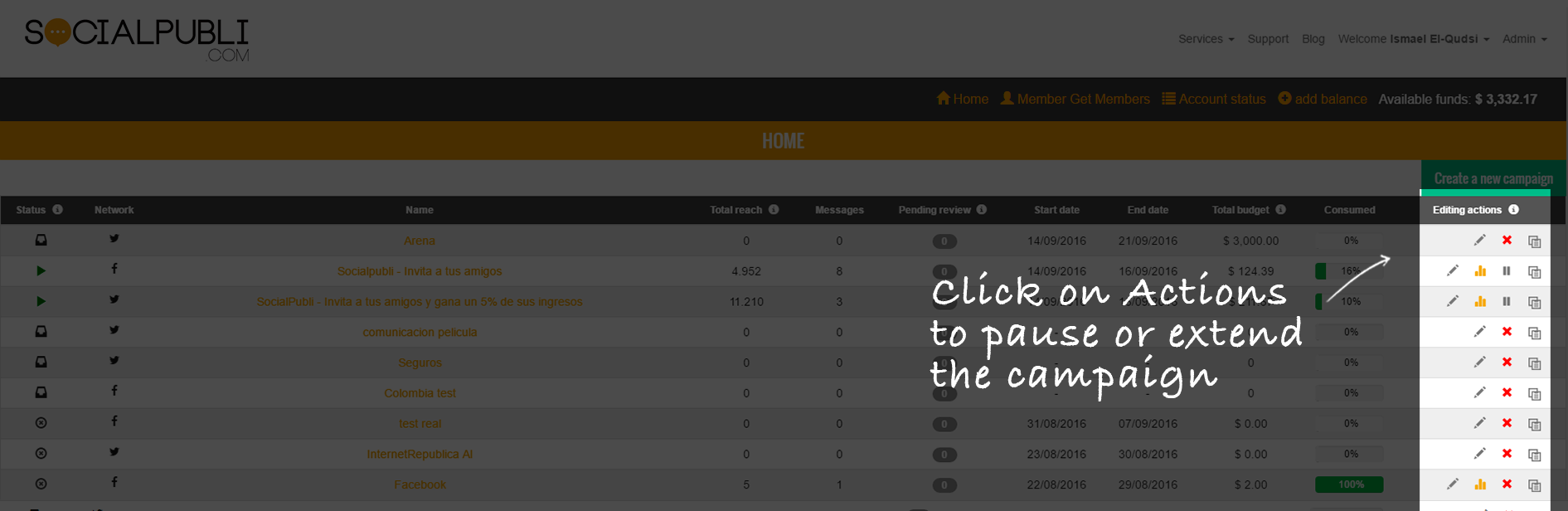The image size is (1568, 511).
Task: Open statistics for the 5% de sus ingresos campaign
Action: point(1480,302)
